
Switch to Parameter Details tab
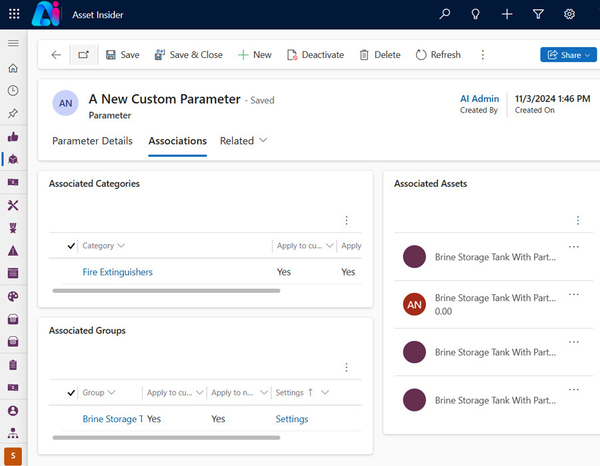point(92,141)
